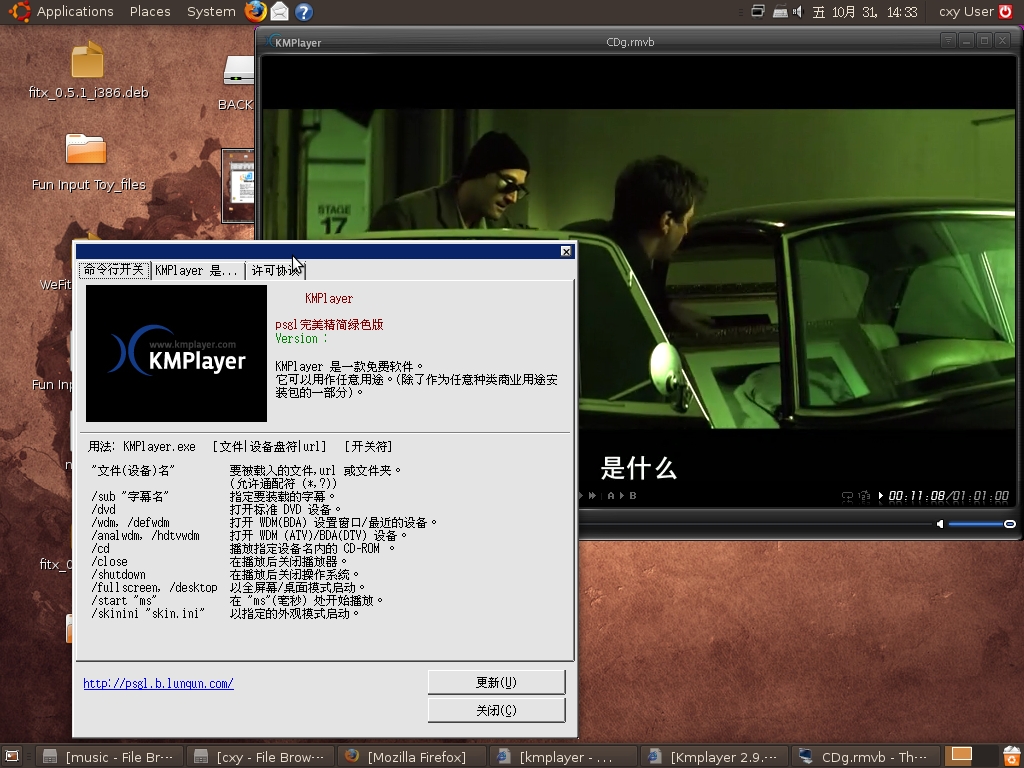Switch to Mozilla Firefox taskbar window

click(x=411, y=757)
